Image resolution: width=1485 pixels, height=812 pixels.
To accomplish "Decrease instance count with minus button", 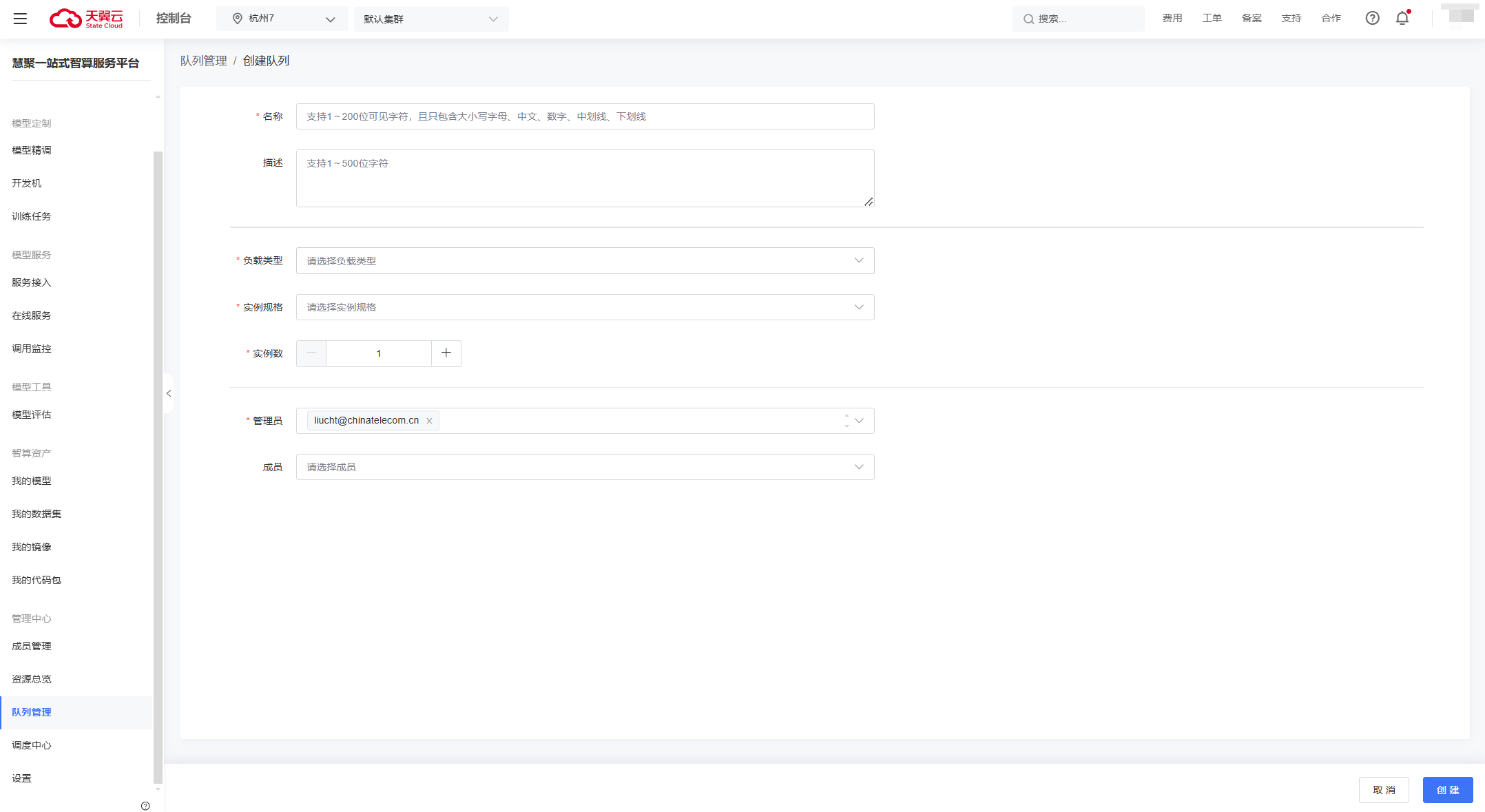I will (311, 353).
